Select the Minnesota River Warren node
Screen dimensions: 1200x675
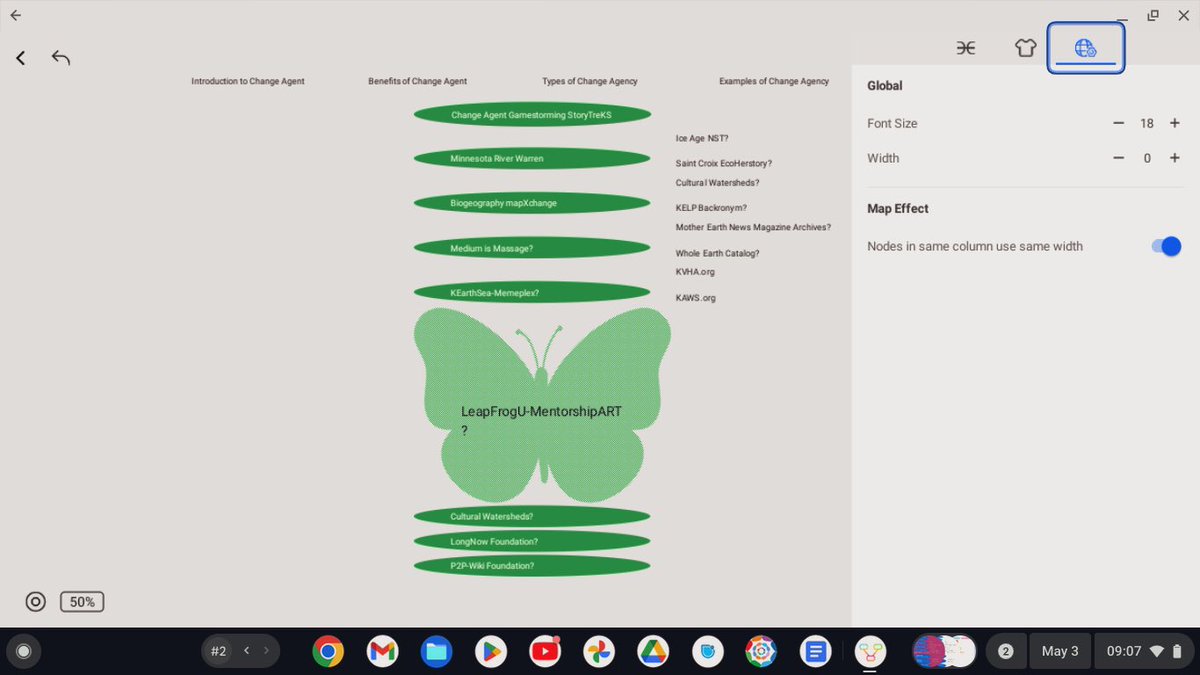tap(531, 158)
